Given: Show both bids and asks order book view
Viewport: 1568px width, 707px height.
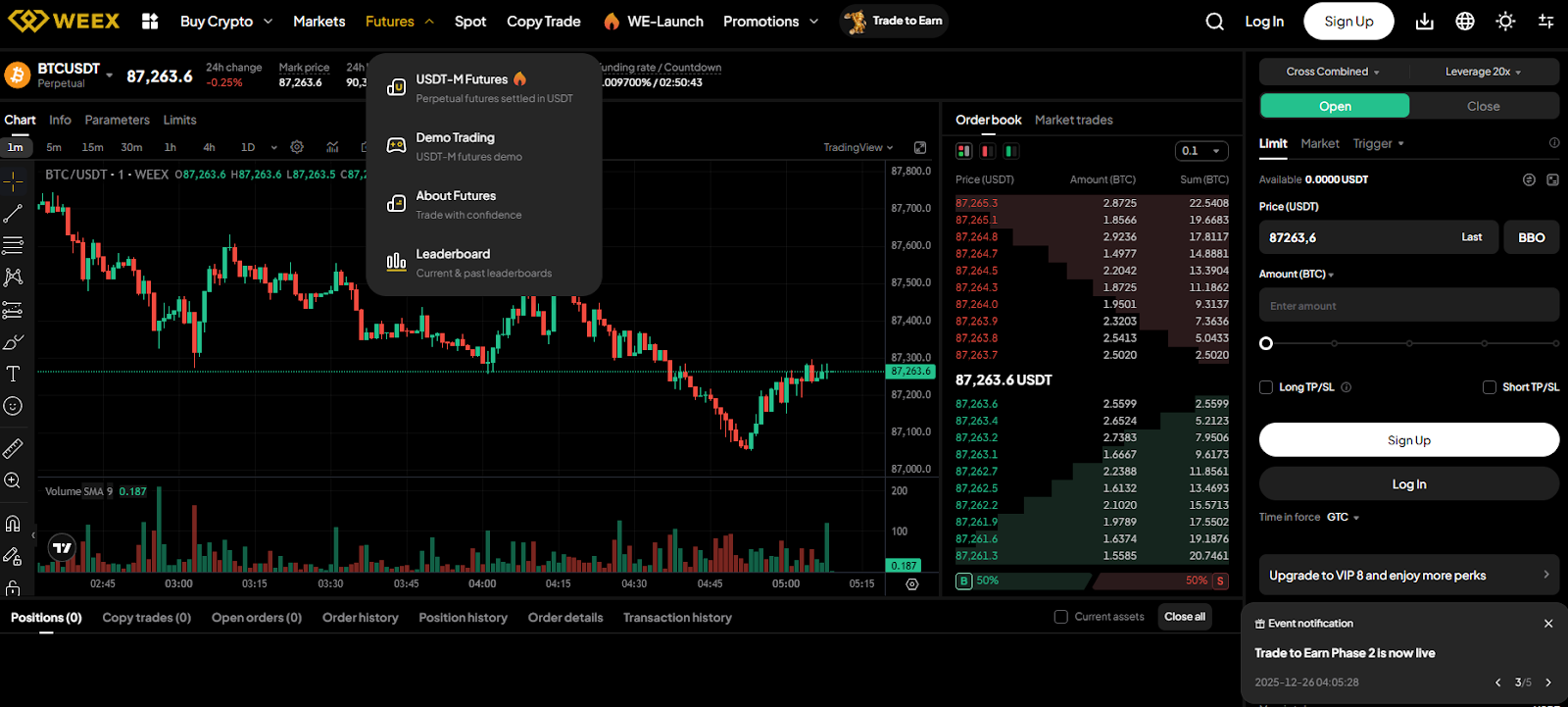Looking at the screenshot, I should 964,151.
